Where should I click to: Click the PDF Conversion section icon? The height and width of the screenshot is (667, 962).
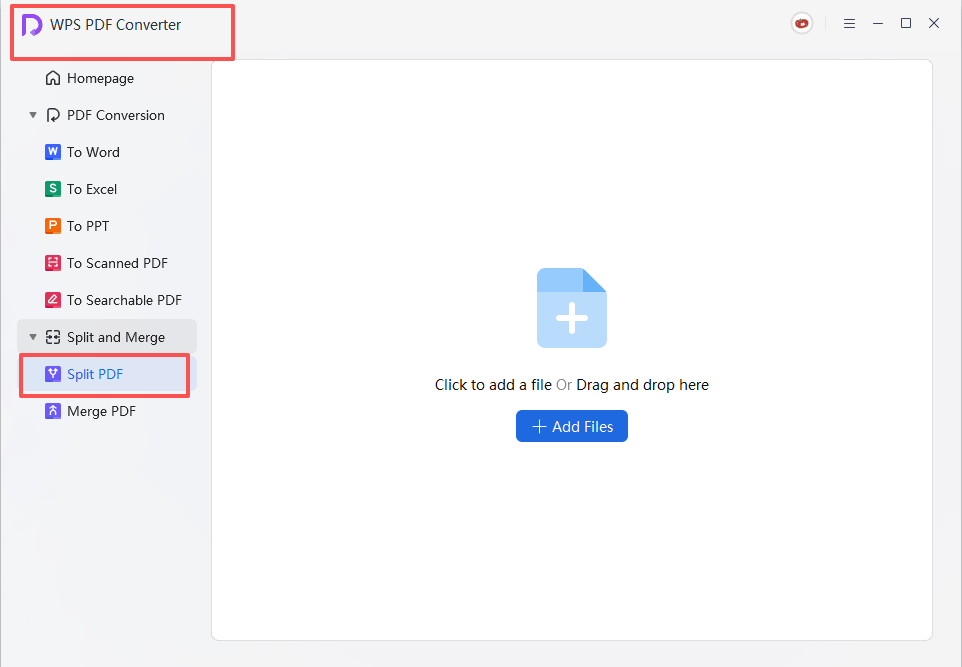click(53, 115)
